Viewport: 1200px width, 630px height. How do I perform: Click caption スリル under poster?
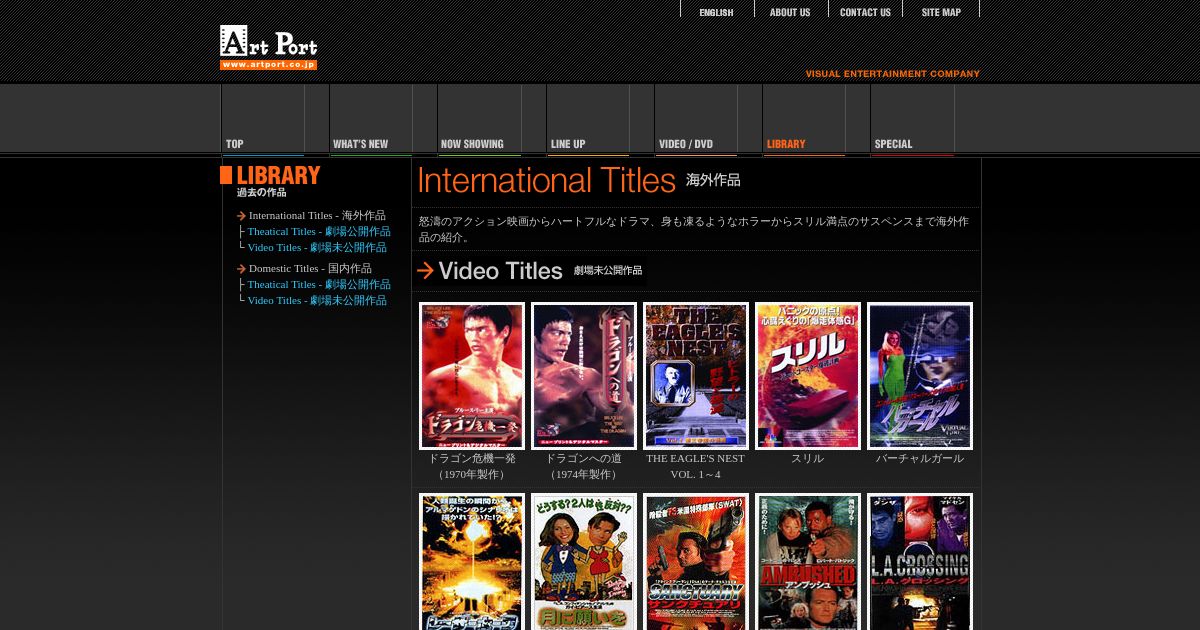(x=808, y=458)
